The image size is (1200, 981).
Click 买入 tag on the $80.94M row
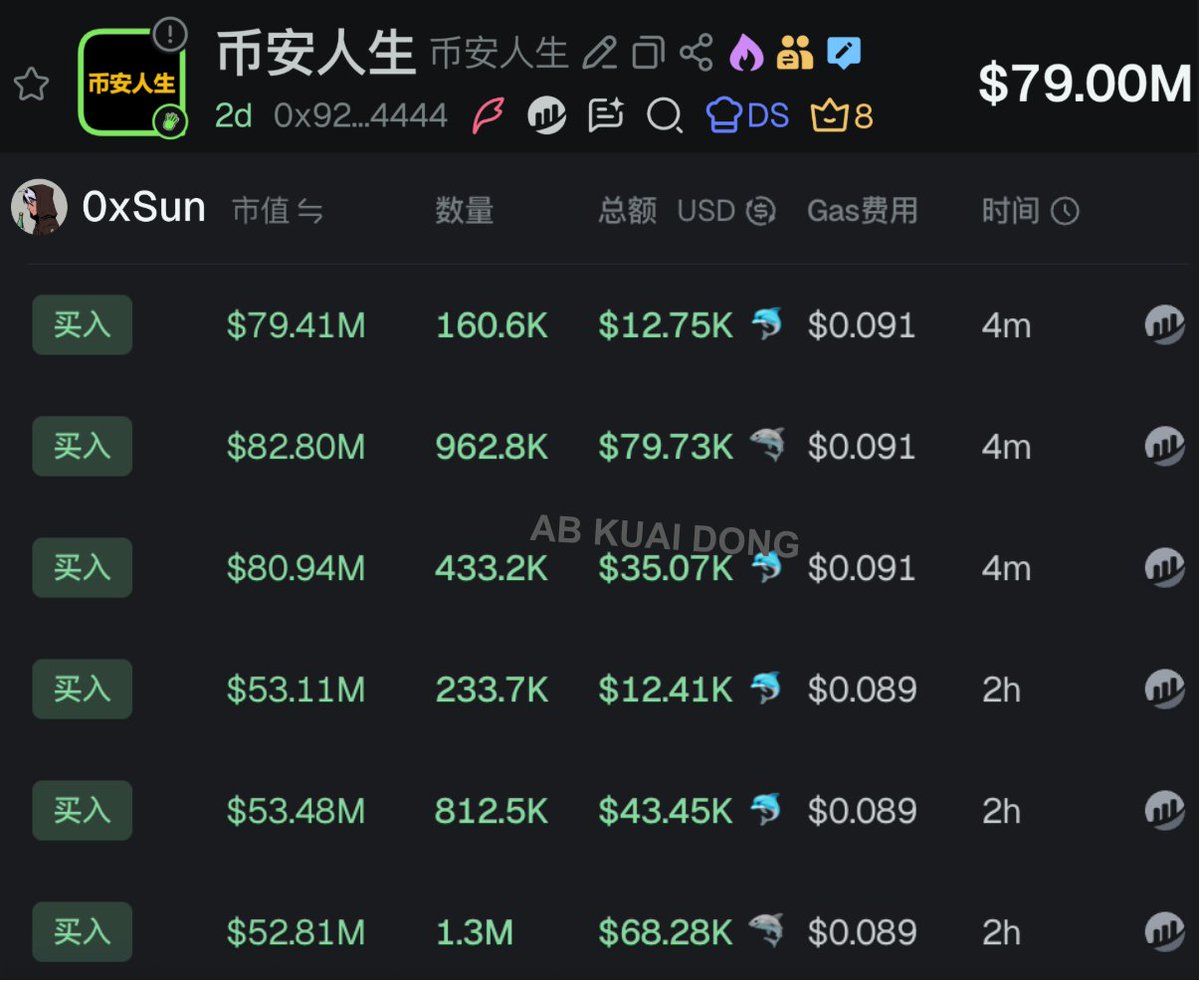[x=82, y=568]
